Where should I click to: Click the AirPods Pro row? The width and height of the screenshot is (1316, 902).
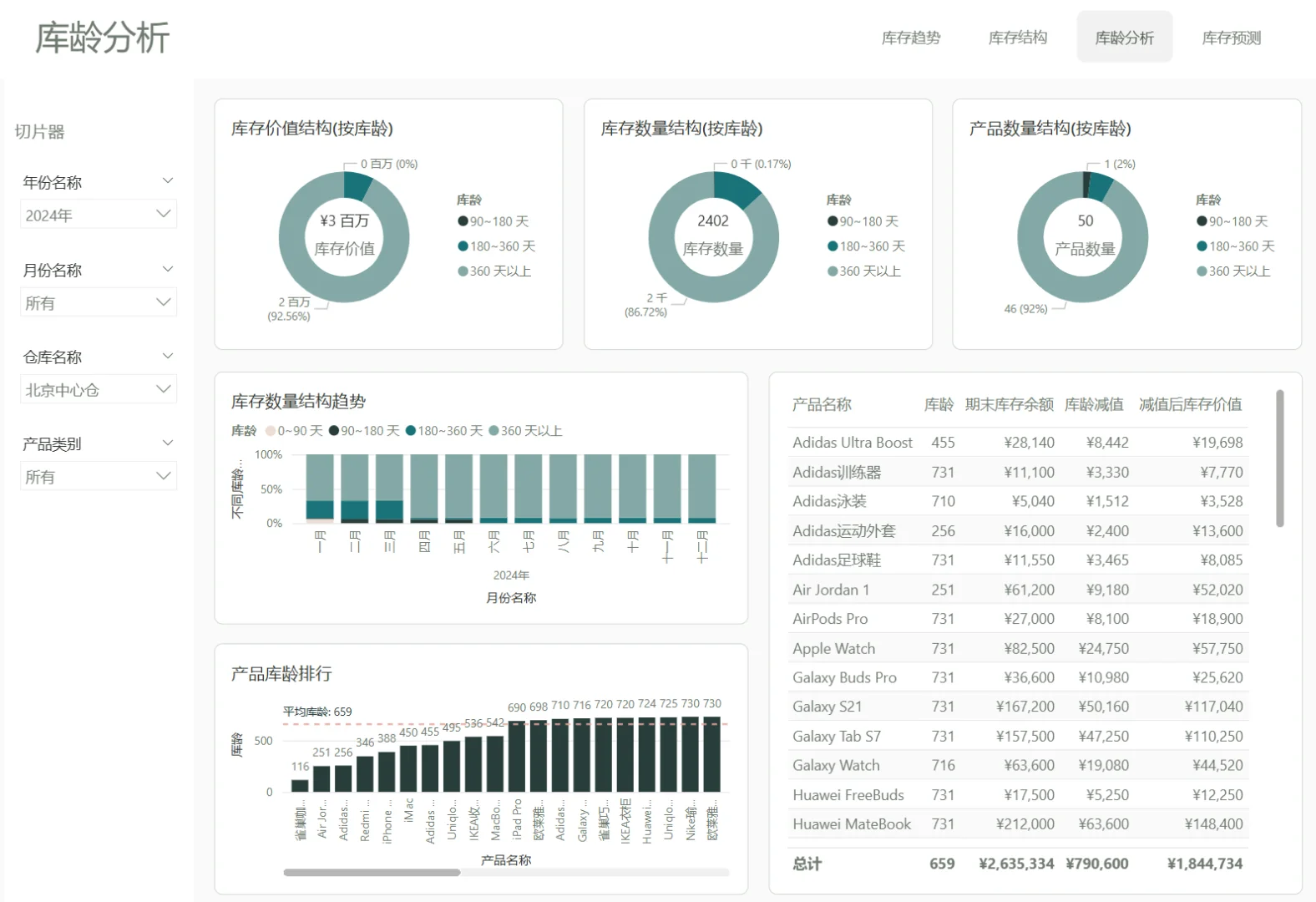pyautogui.click(x=1017, y=619)
